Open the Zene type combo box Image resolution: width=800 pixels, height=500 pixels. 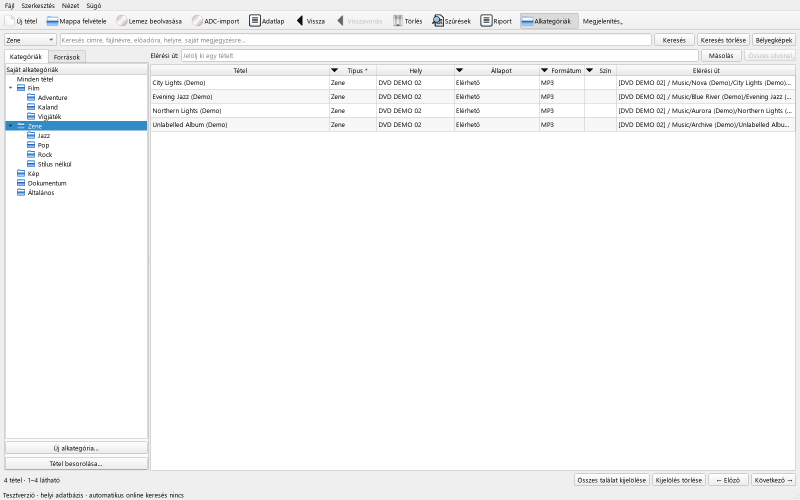[x=30, y=40]
